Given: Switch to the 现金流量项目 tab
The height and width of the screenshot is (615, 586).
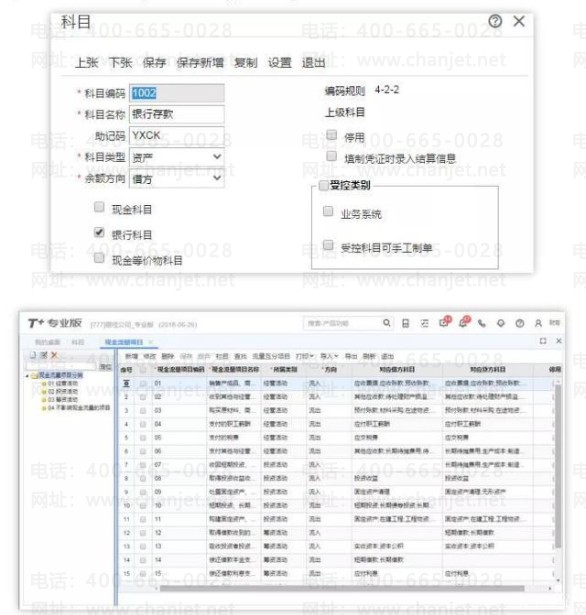Looking at the screenshot, I should click(124, 342).
